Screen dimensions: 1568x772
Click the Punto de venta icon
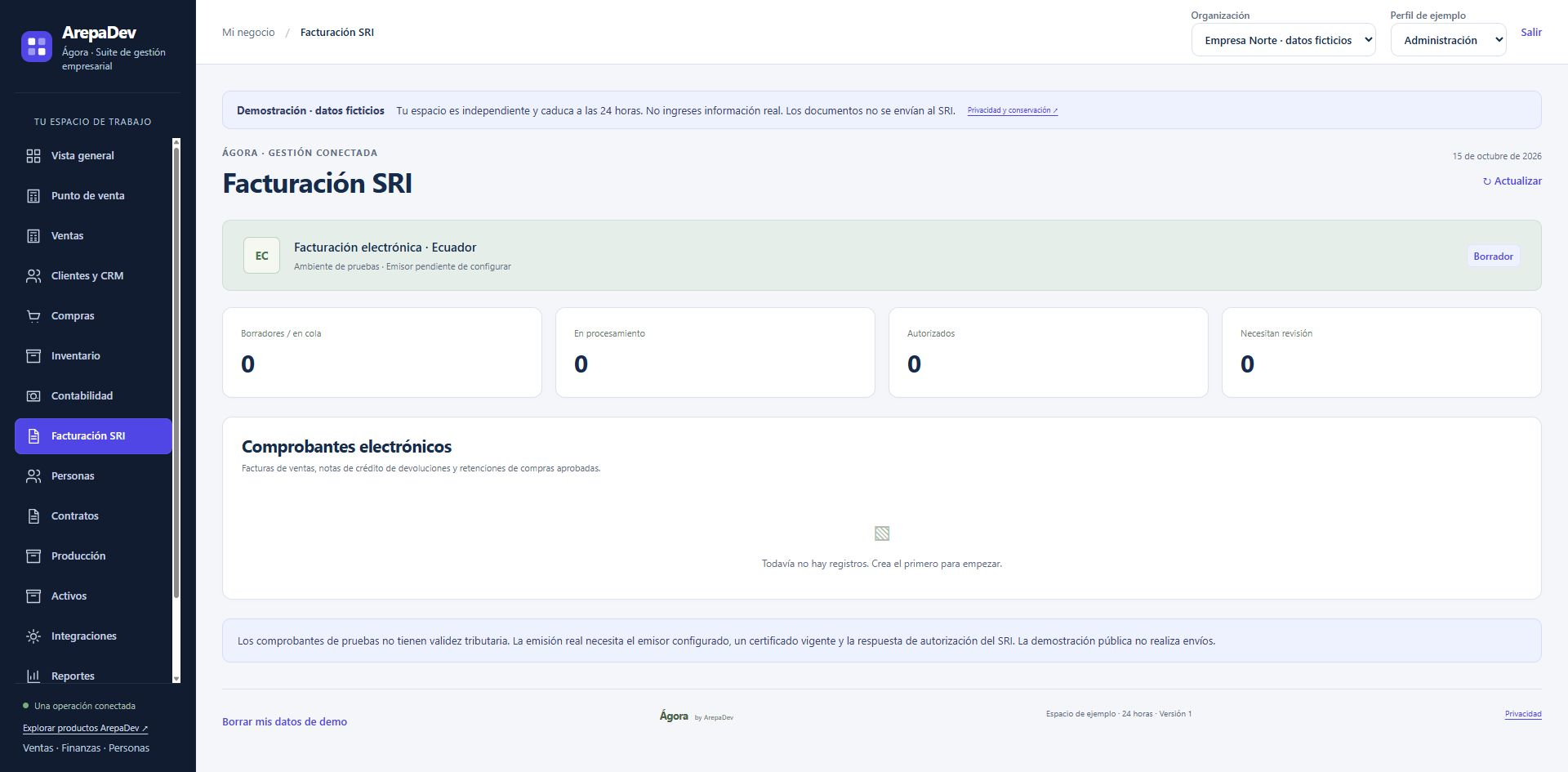point(33,196)
